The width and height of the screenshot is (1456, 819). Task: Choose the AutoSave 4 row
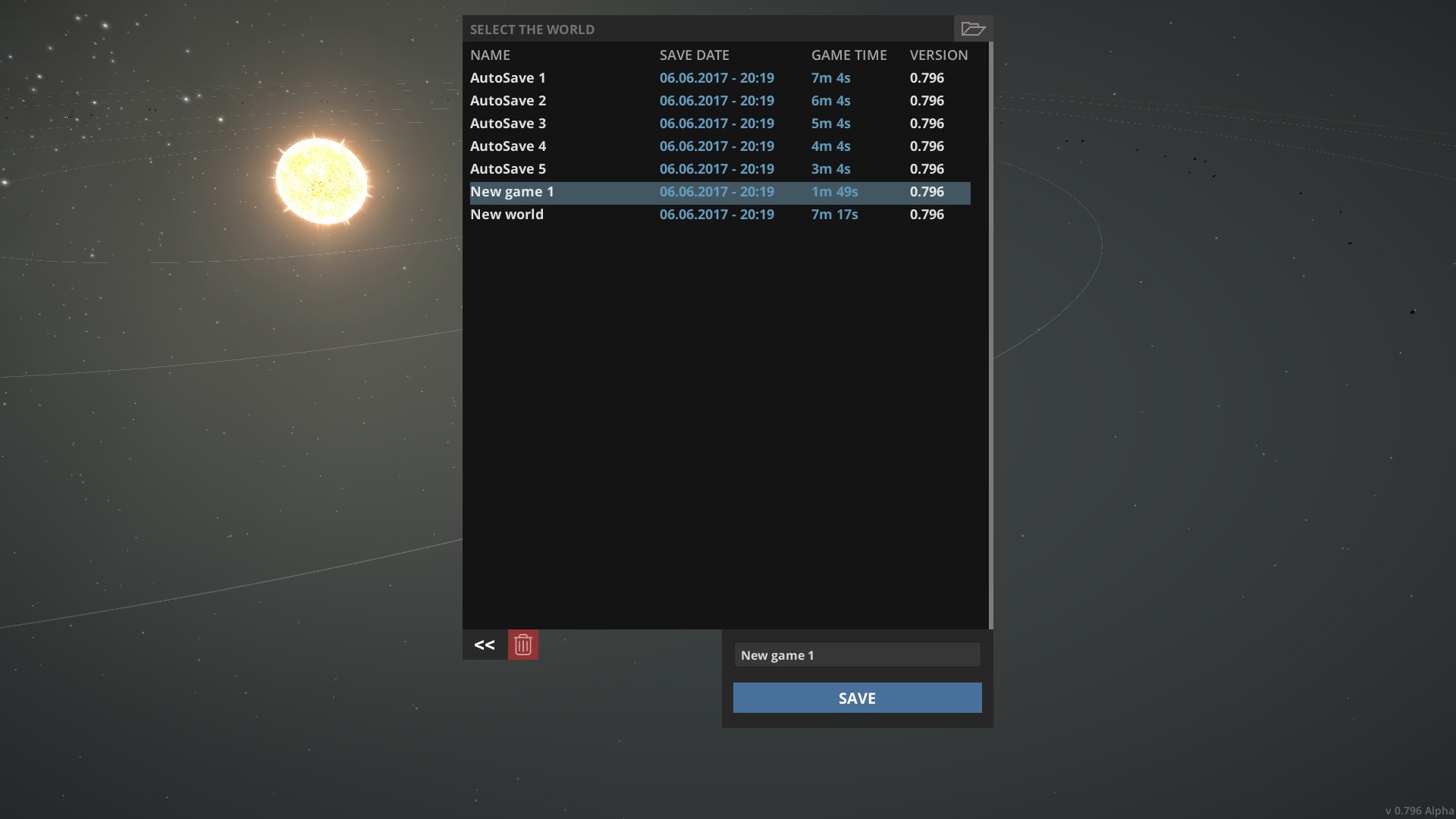[507, 146]
